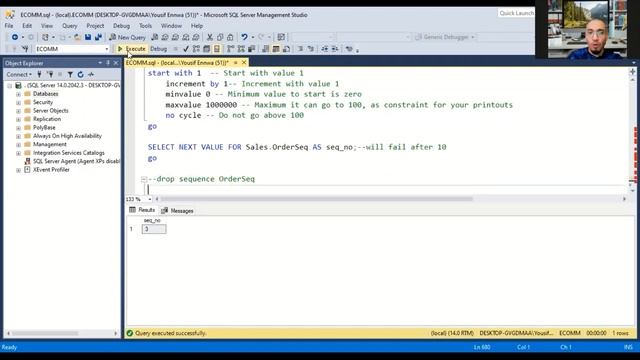Open the 133 % zoom dropdown
The width and height of the screenshot is (640, 360).
150,199
